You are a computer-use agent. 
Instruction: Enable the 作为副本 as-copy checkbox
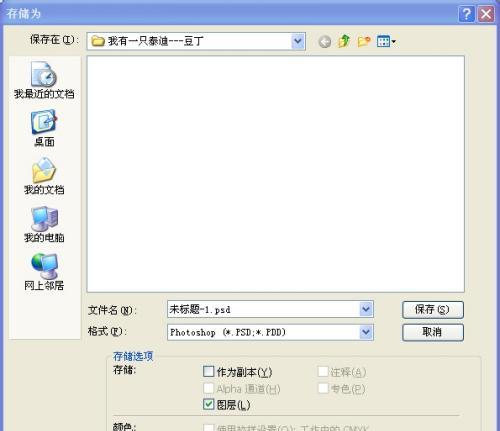[208, 371]
